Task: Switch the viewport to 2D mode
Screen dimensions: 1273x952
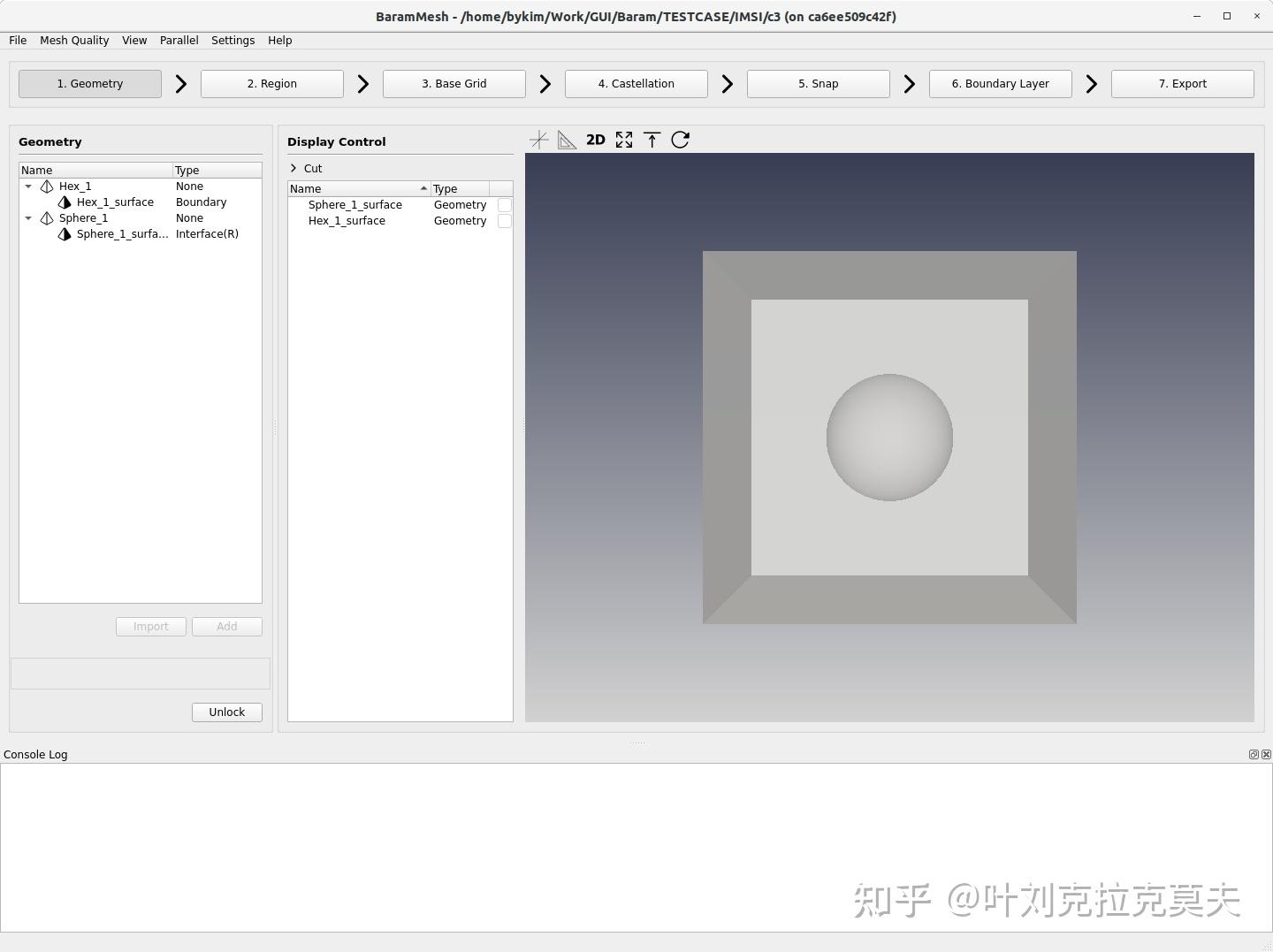Action: click(x=596, y=140)
